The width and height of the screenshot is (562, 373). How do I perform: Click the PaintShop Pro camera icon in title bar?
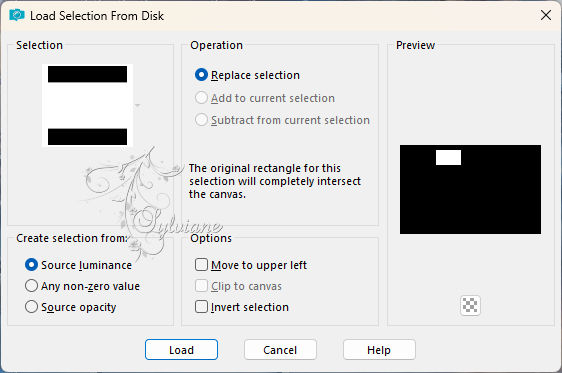(17, 15)
